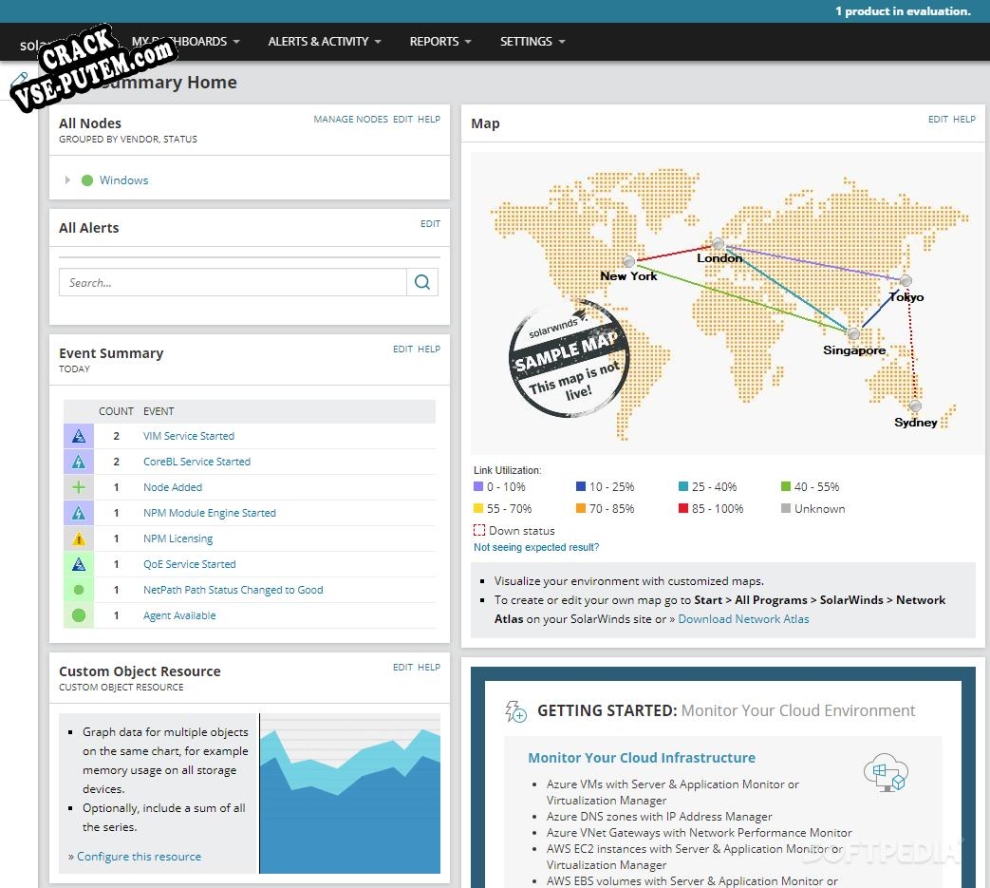Click Download Network Atlas link

[743, 619]
